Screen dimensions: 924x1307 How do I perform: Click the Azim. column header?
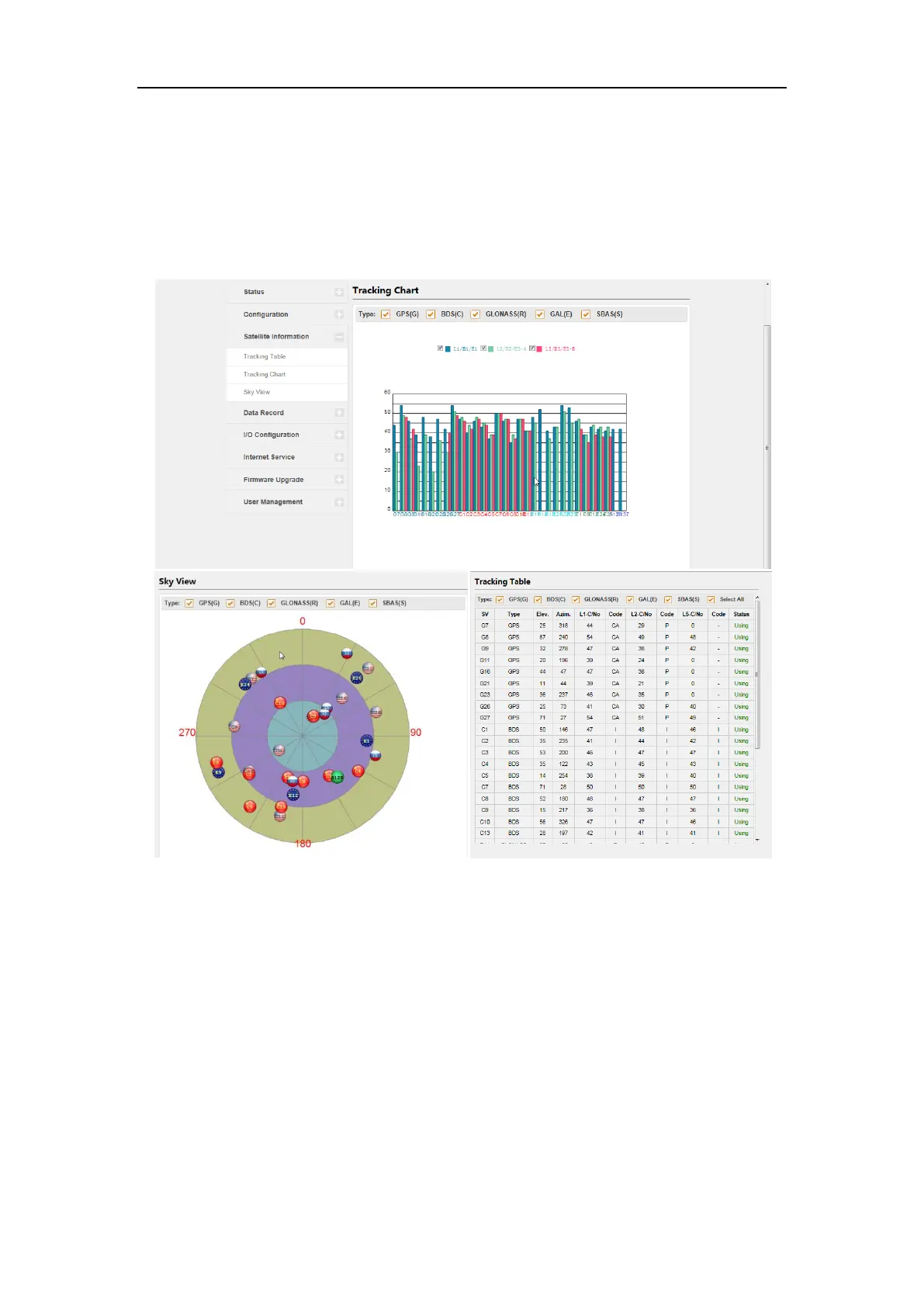pyautogui.click(x=563, y=614)
